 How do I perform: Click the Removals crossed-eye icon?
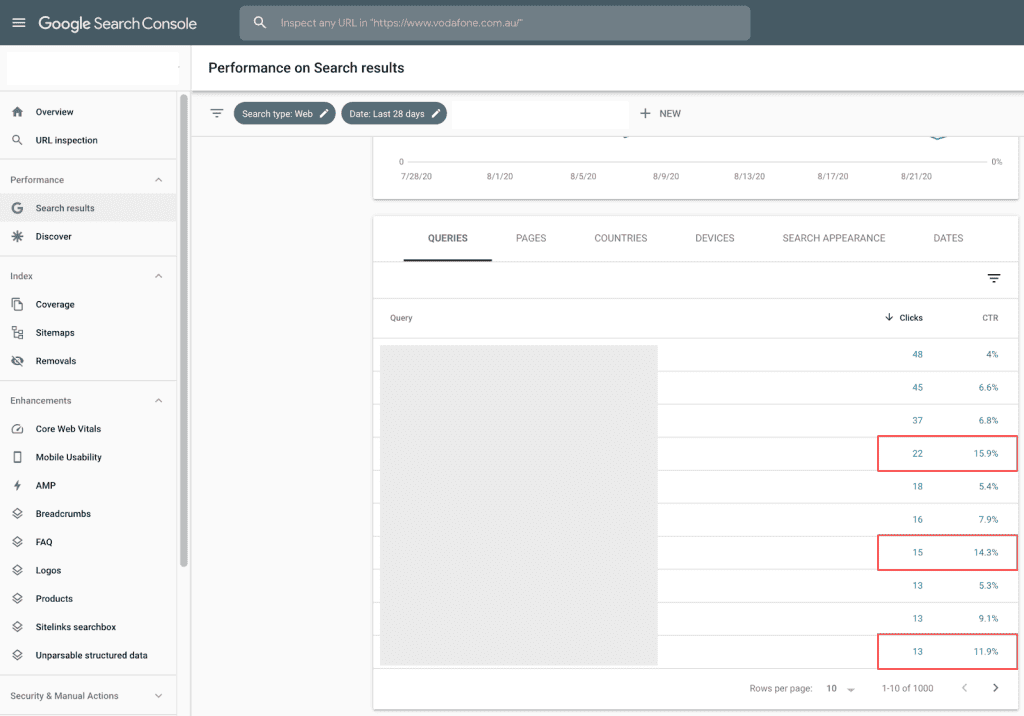[x=17, y=361]
